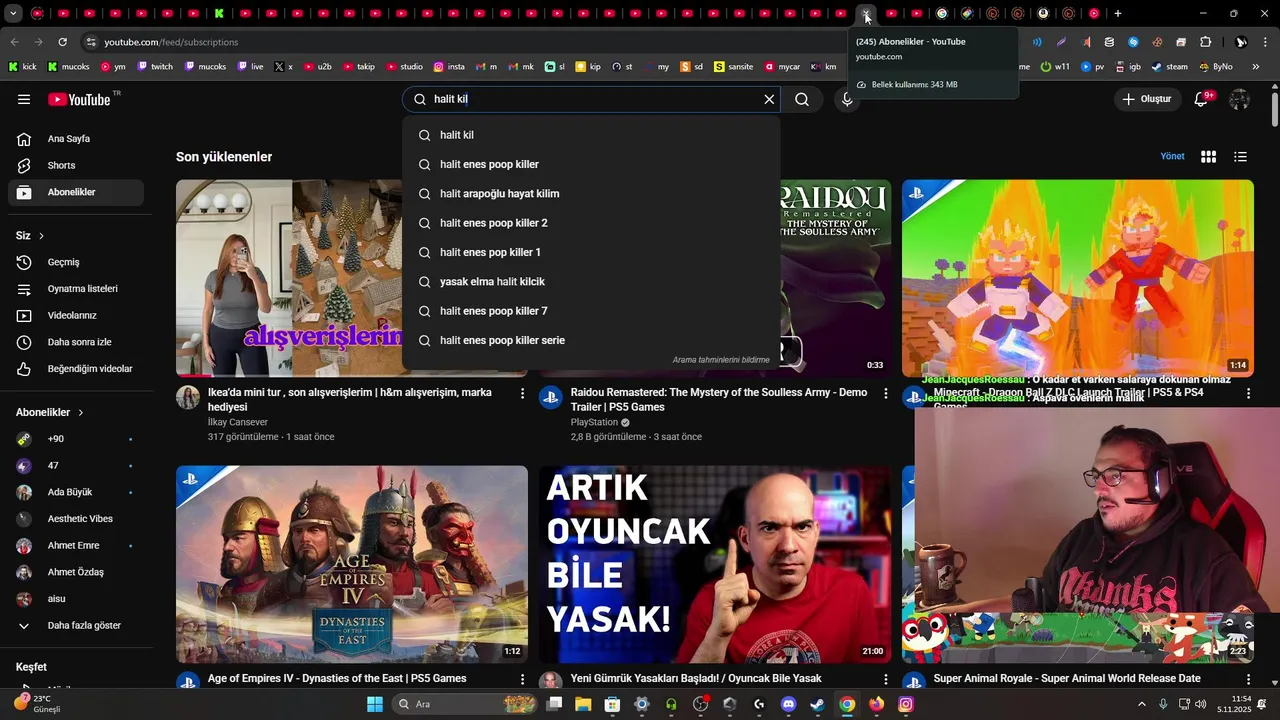The height and width of the screenshot is (720, 1280).
Task: Switch to grid view layout
Action: point(1208,157)
